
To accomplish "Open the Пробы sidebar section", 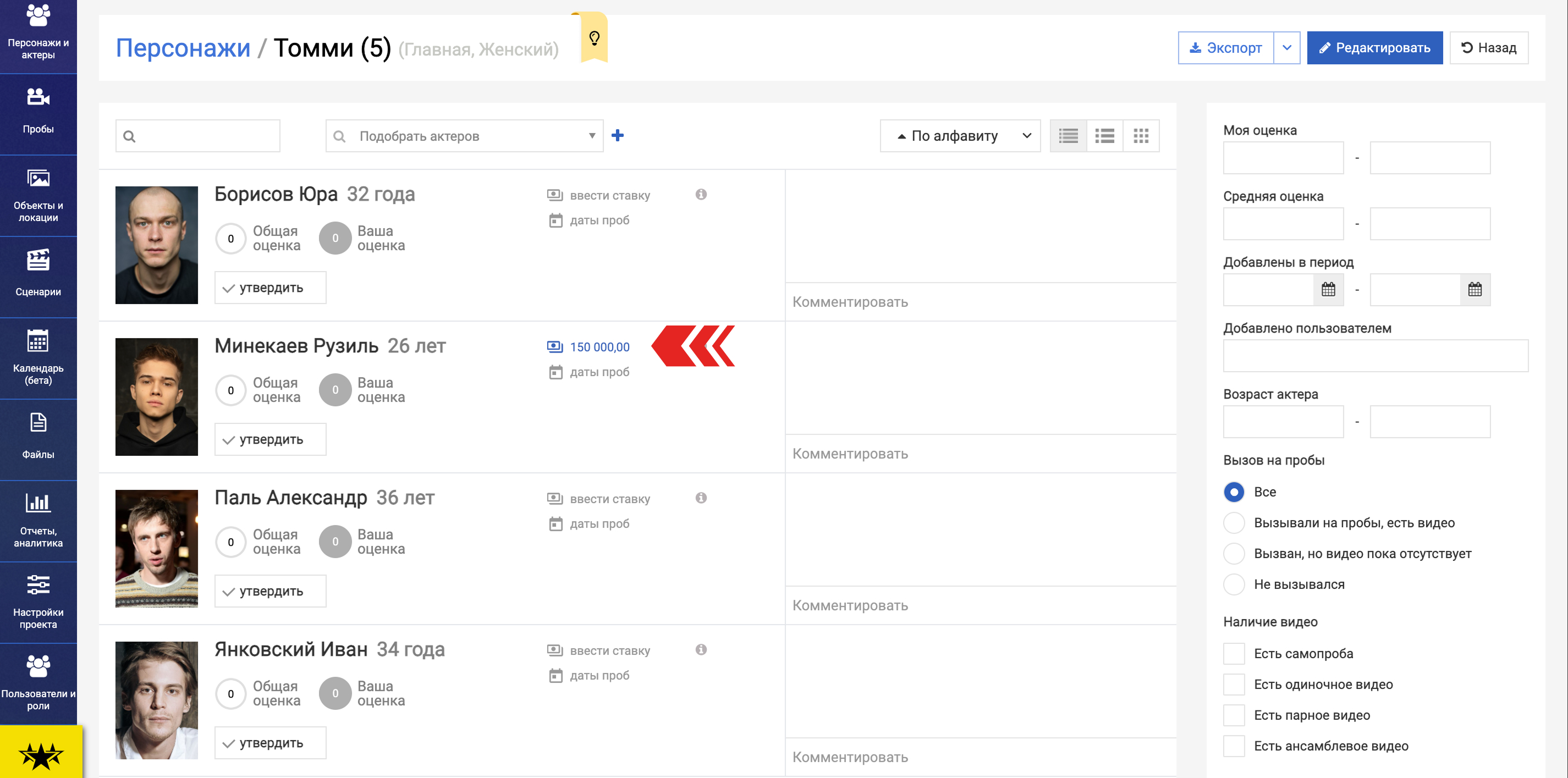I will point(38,114).
